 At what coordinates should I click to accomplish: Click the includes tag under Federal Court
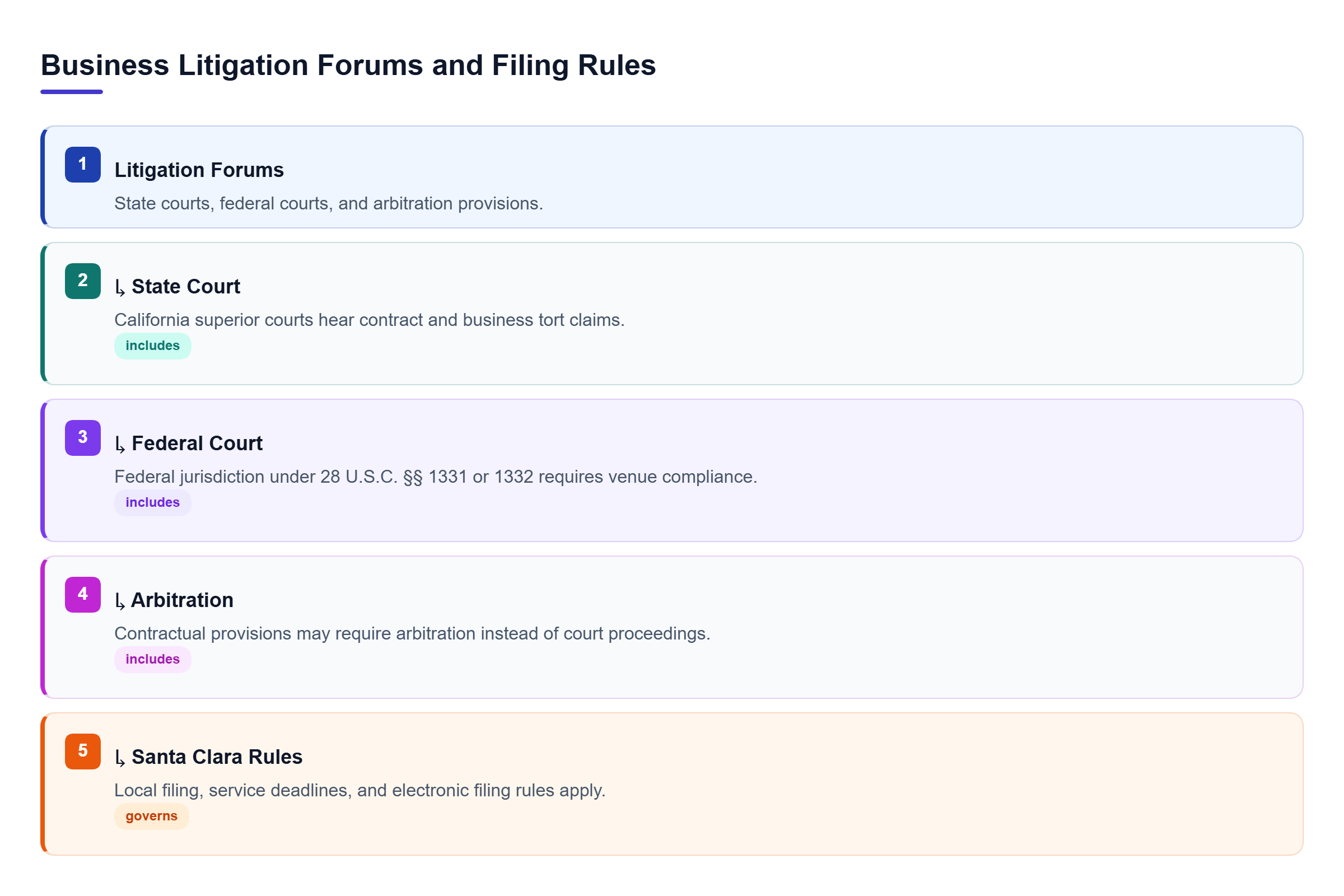coord(152,503)
